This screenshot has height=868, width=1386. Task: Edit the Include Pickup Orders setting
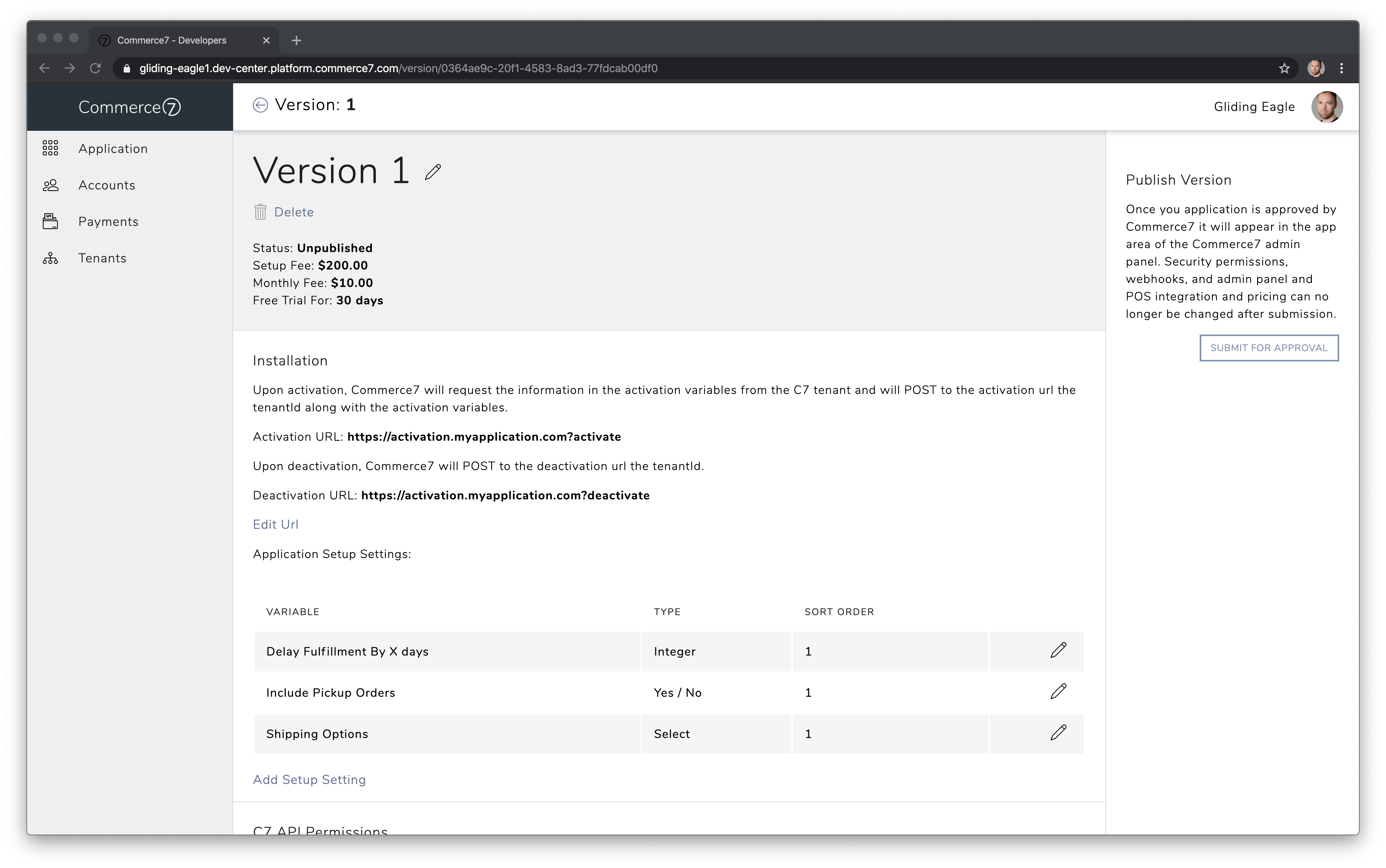point(1058,692)
